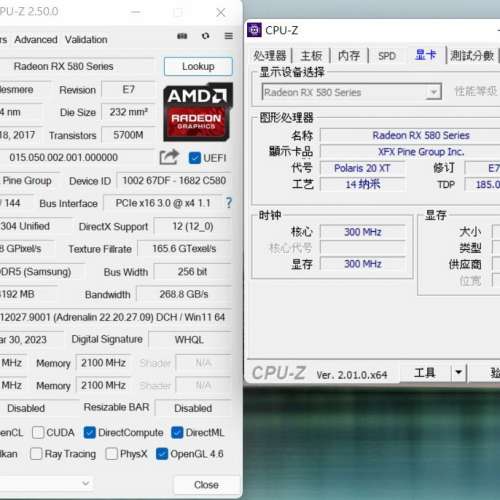Open the 主板 tab in CPU-Z
Viewport: 500px width, 500px height.
[x=312, y=56]
